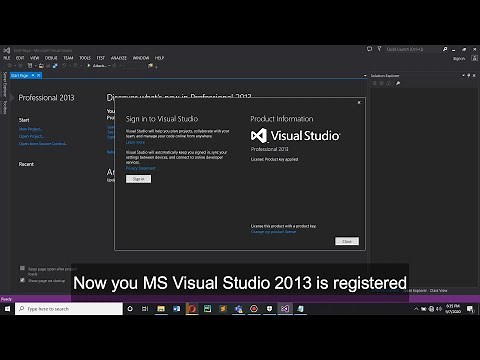Viewport: 480px width, 360px height.
Task: Toggle auto-hide pin on Solution Explorer
Action: pos(469,76)
